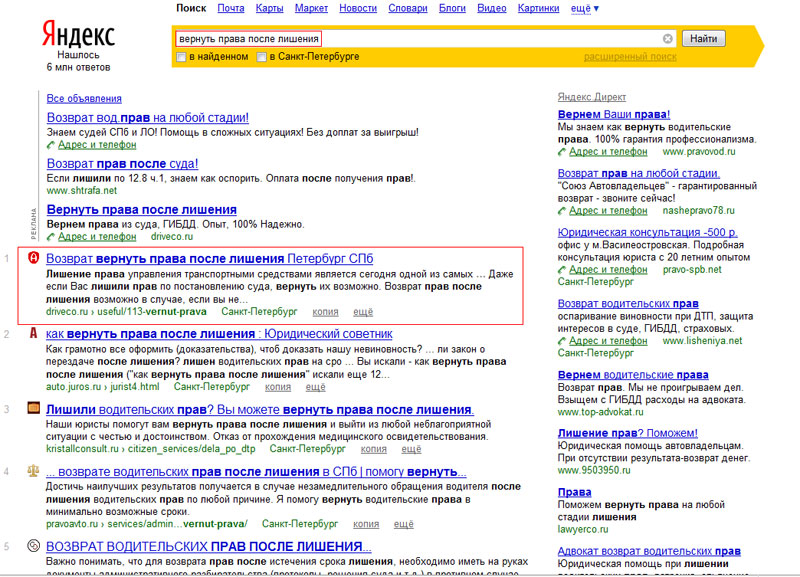This screenshot has width=800, height=577.
Task: Open ad 'Возврат прав после суда!'
Action: pyautogui.click(x=122, y=164)
